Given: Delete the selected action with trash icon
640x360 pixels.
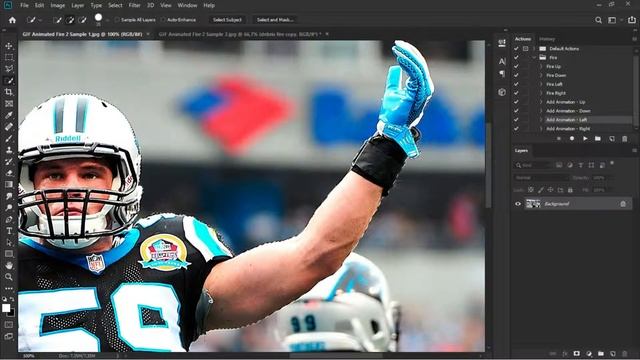Looking at the screenshot, I should [624, 139].
